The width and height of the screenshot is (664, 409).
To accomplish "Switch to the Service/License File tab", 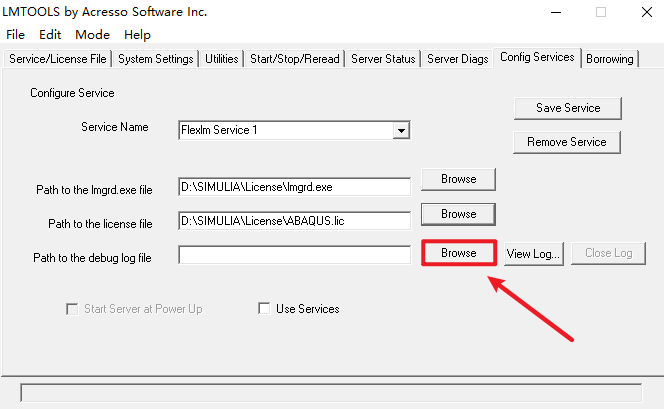I will pyautogui.click(x=58, y=59).
